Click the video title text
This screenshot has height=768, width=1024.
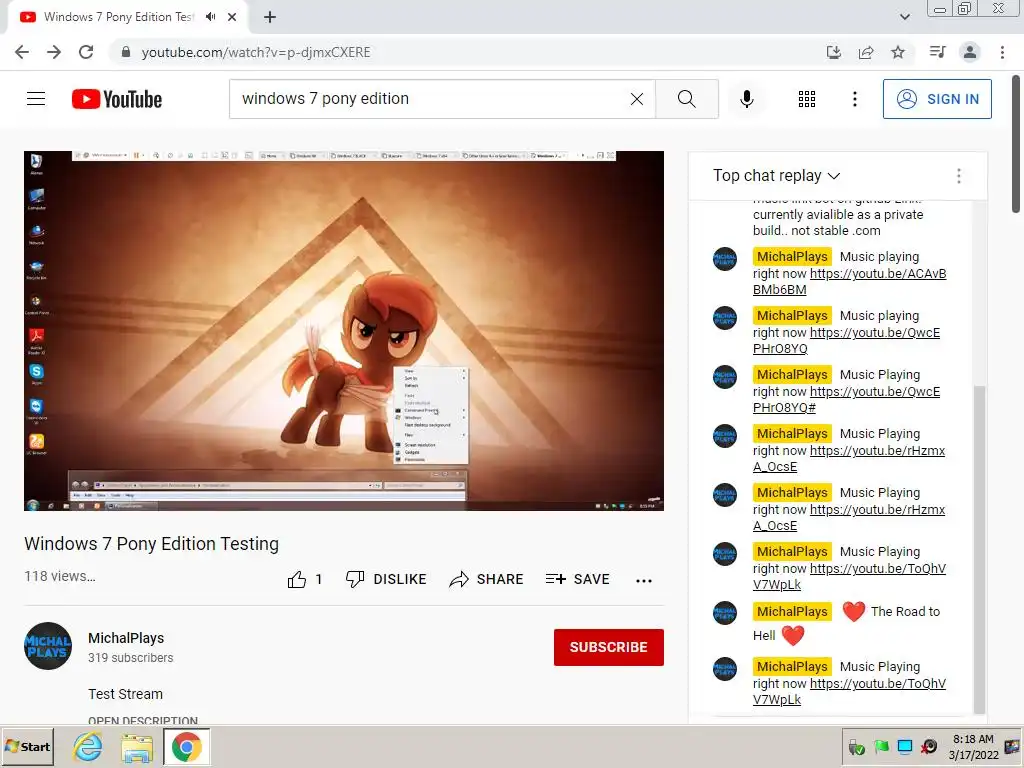pos(152,544)
